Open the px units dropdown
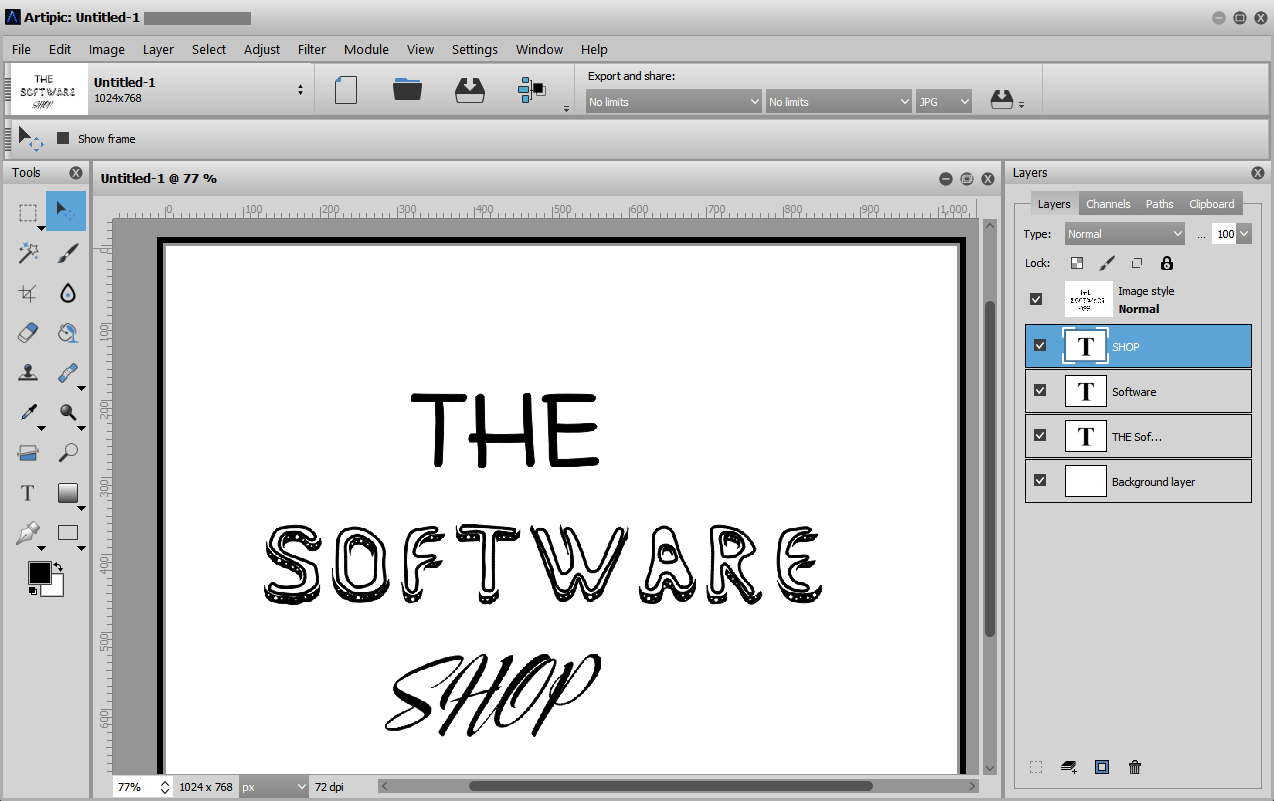 coord(273,787)
